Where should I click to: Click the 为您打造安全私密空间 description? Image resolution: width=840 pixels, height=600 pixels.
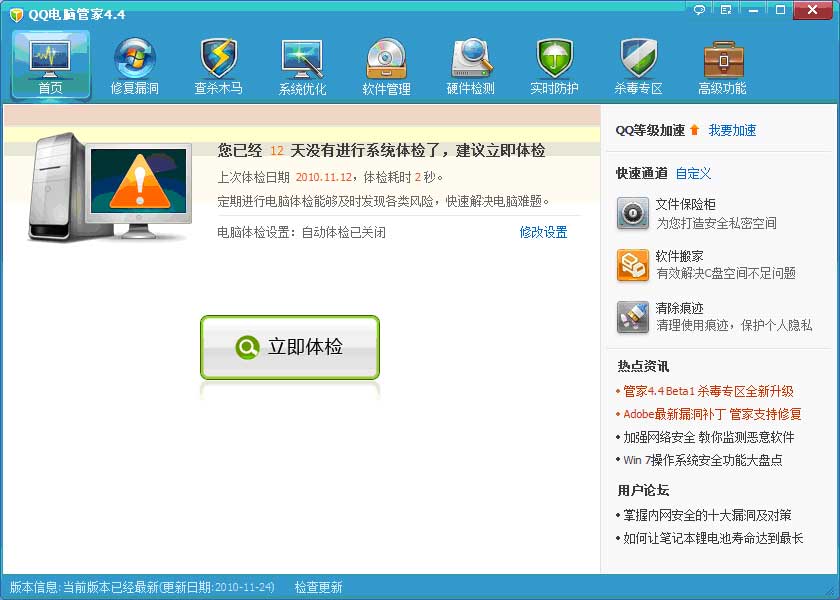[x=716, y=223]
